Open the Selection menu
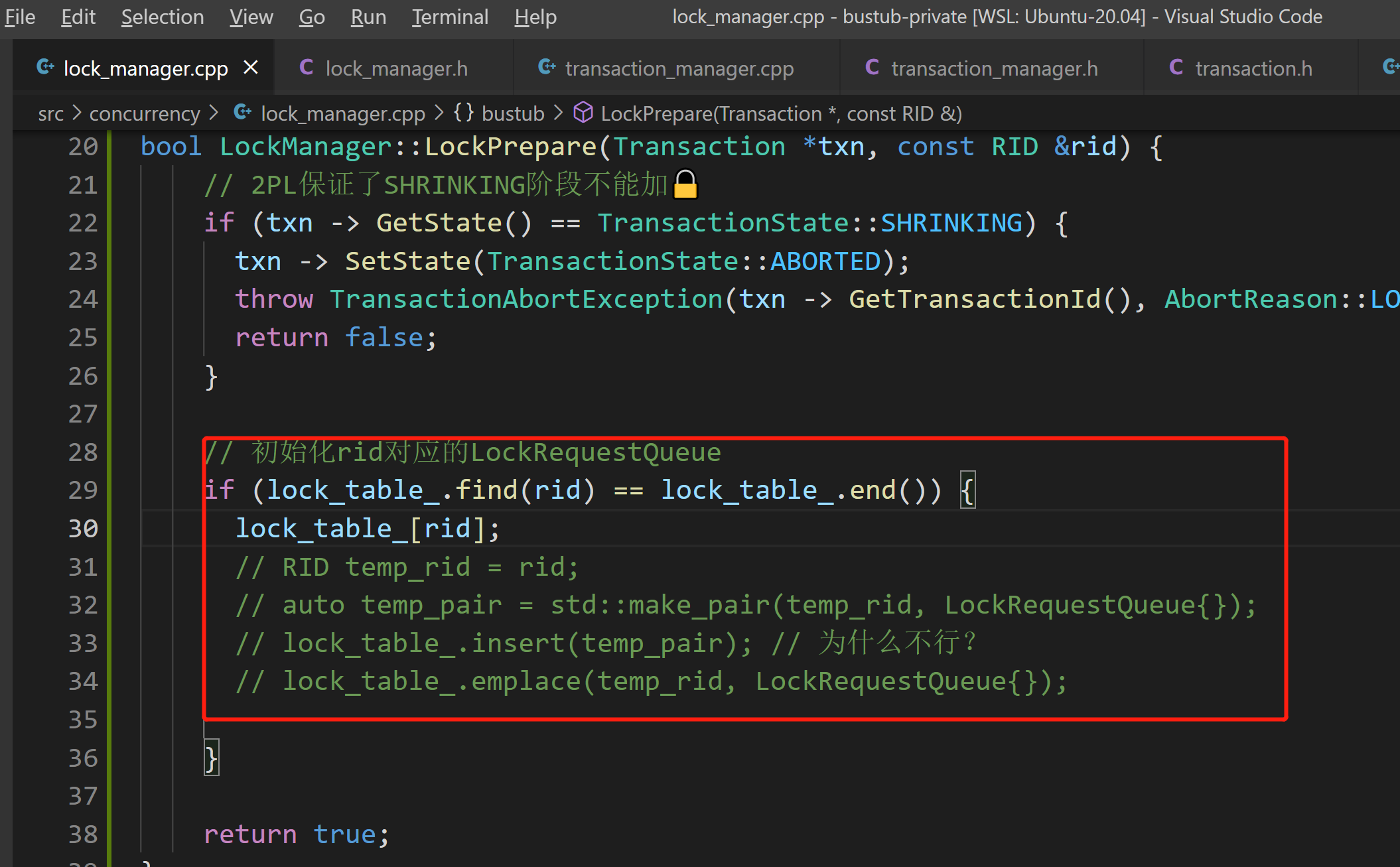The height and width of the screenshot is (867, 1400). click(163, 17)
